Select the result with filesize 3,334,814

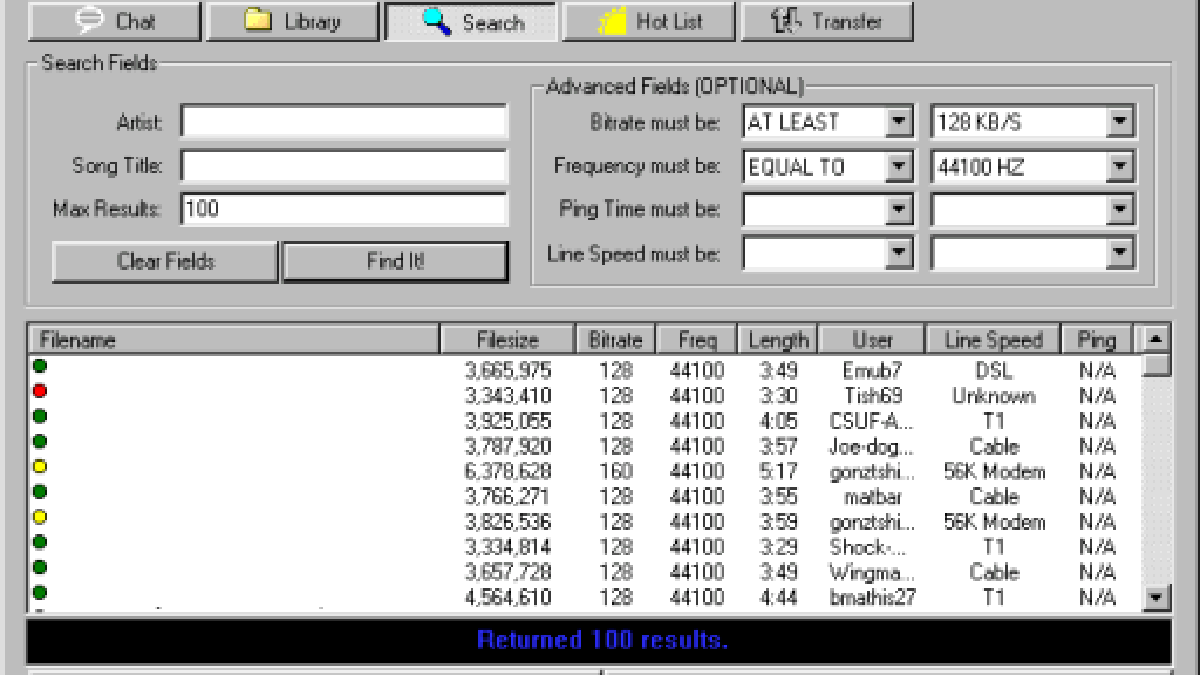(508, 547)
